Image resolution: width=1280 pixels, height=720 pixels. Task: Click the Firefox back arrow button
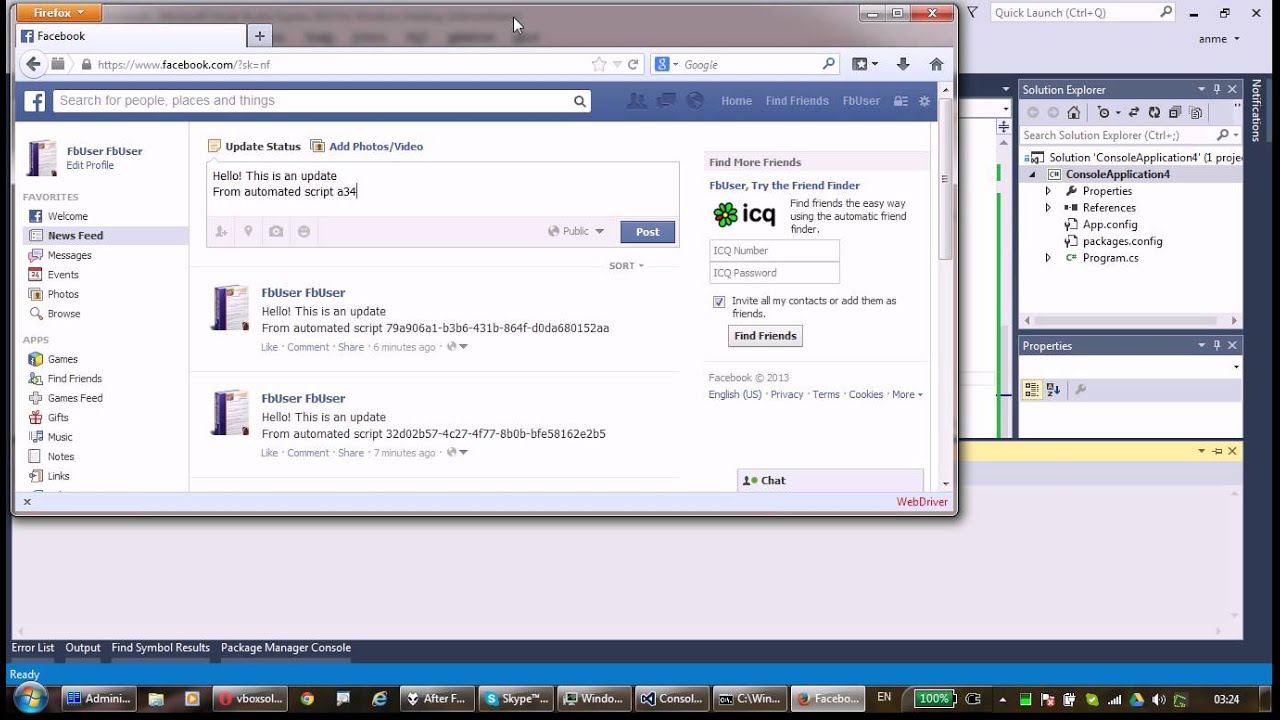pyautogui.click(x=33, y=64)
